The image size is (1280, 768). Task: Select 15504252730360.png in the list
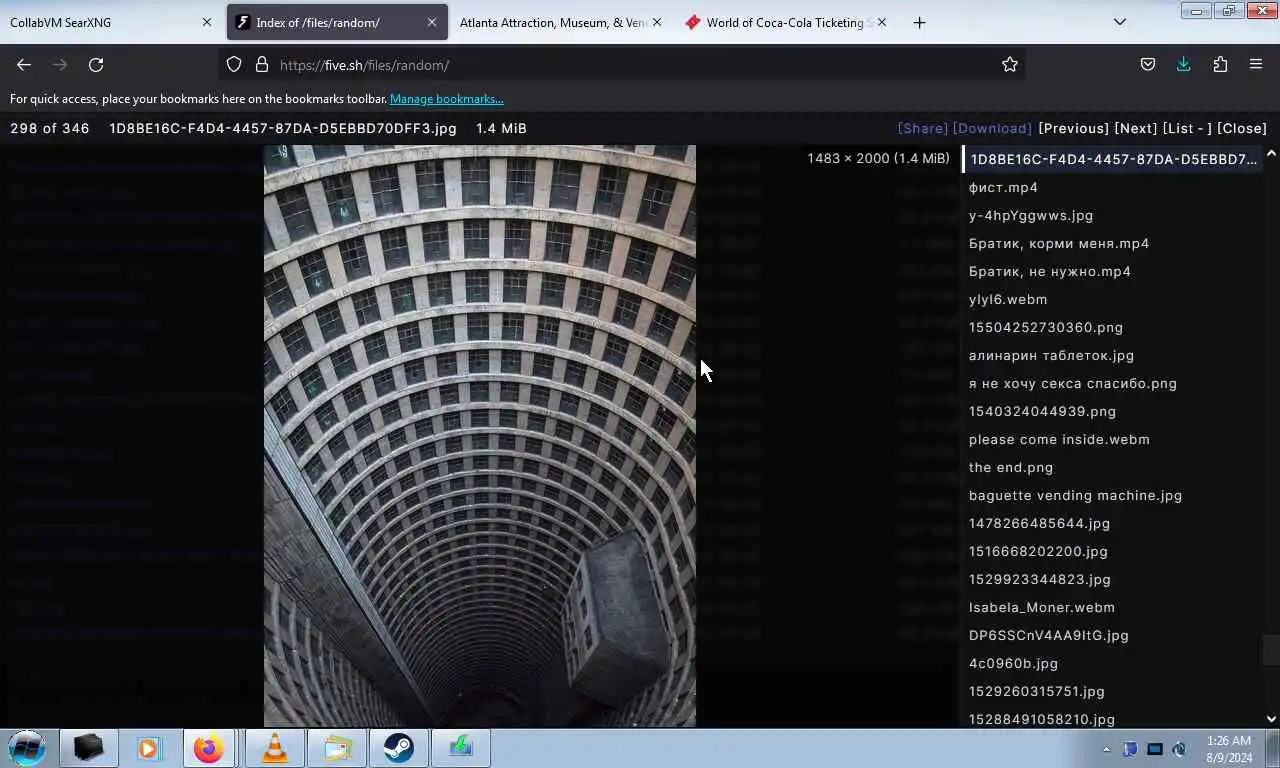1046,327
